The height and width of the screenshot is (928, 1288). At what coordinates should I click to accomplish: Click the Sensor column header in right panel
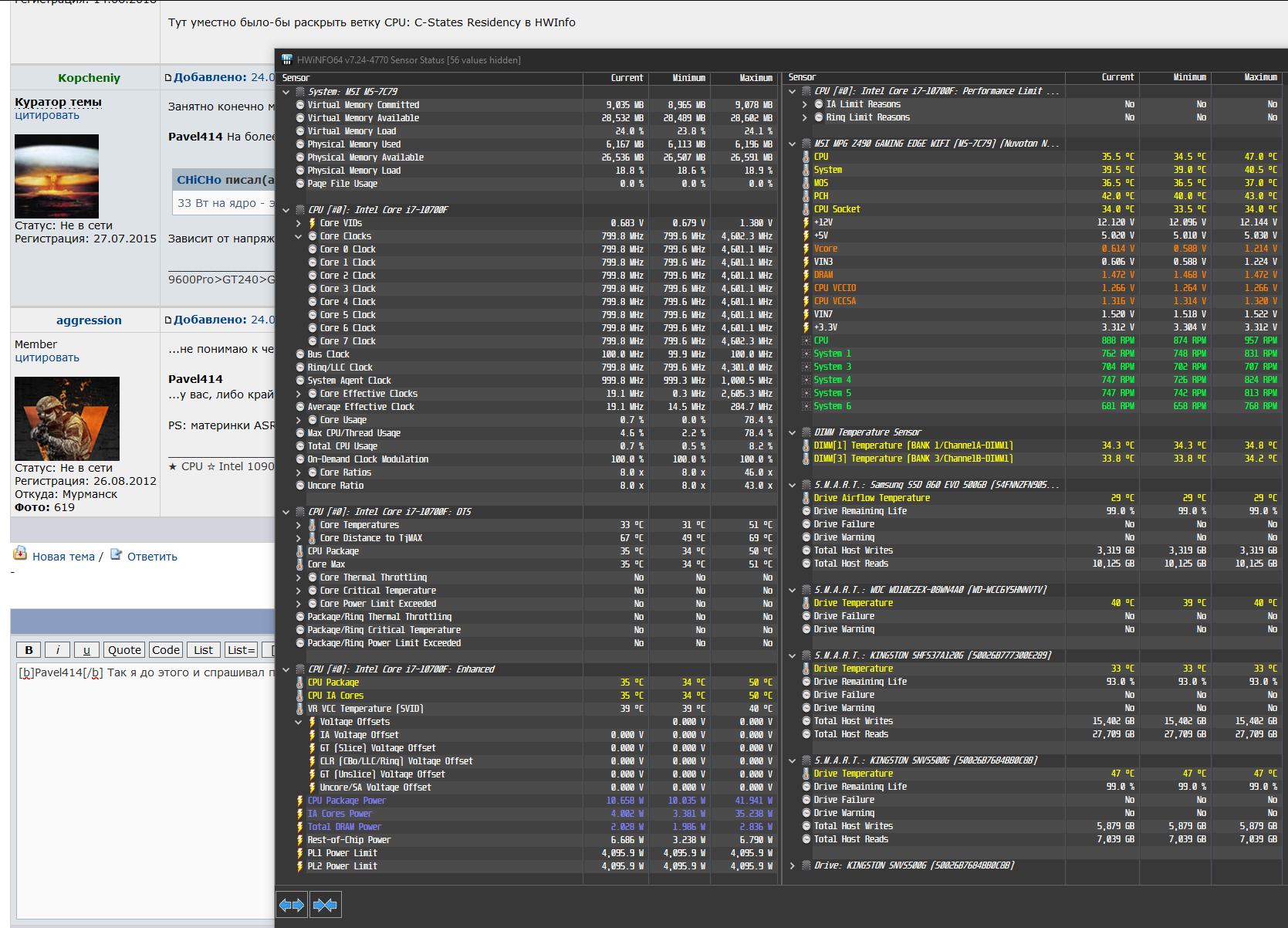pyautogui.click(x=923, y=77)
